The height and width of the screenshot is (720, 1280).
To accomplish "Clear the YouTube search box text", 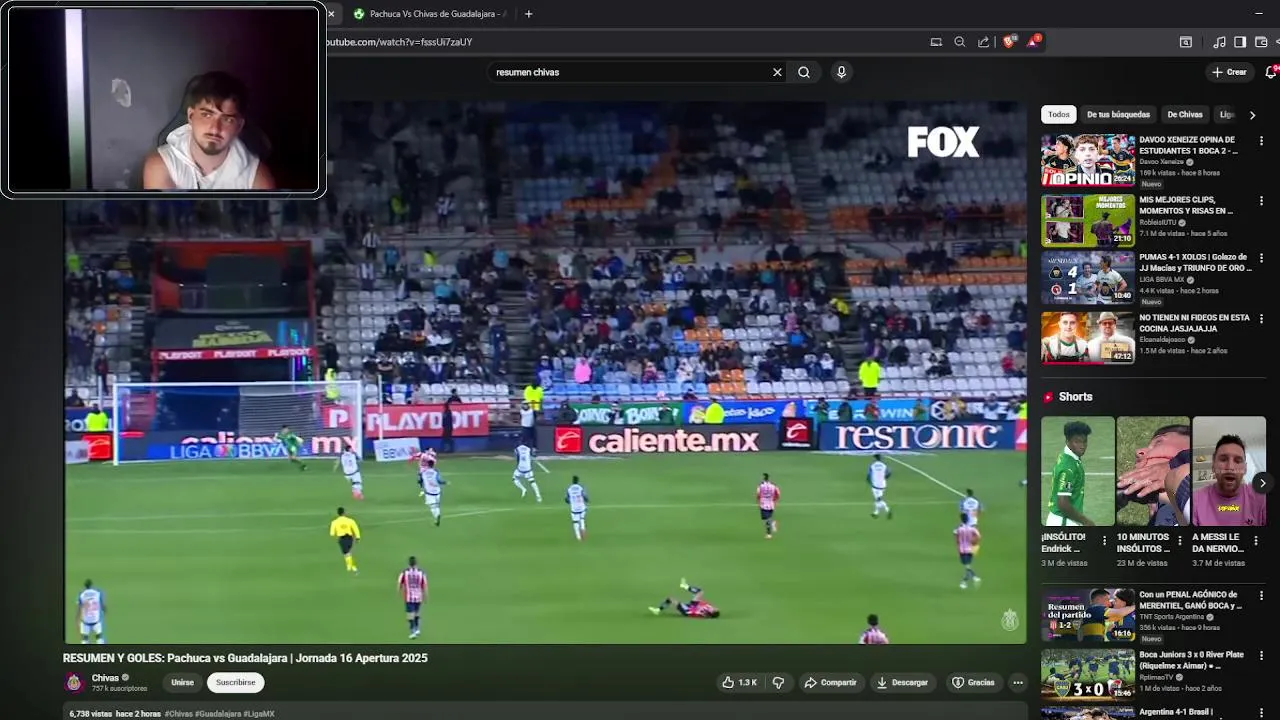I will pos(777,72).
